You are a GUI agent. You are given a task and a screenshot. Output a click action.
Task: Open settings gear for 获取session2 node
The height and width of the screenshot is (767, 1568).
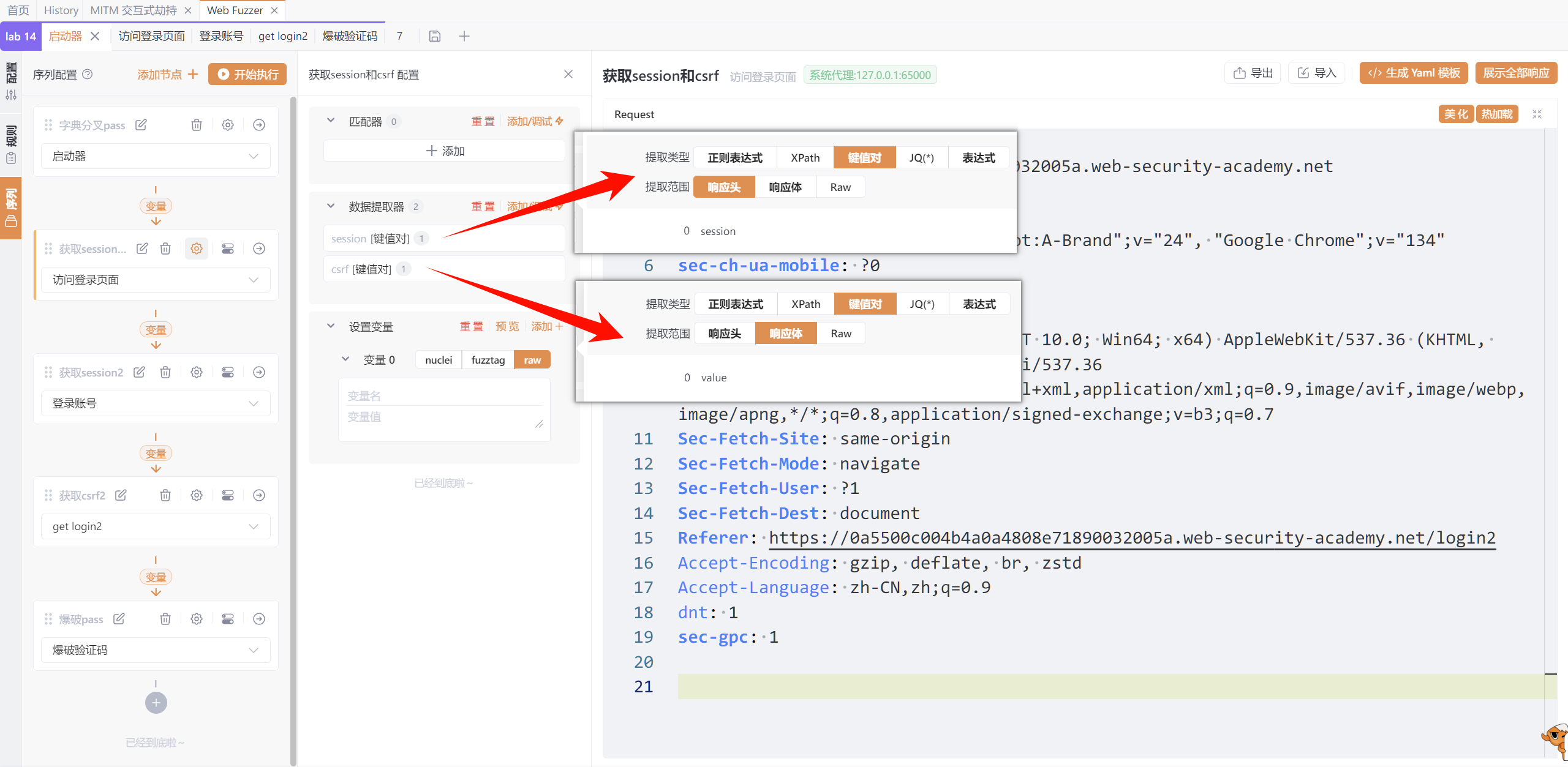197,372
